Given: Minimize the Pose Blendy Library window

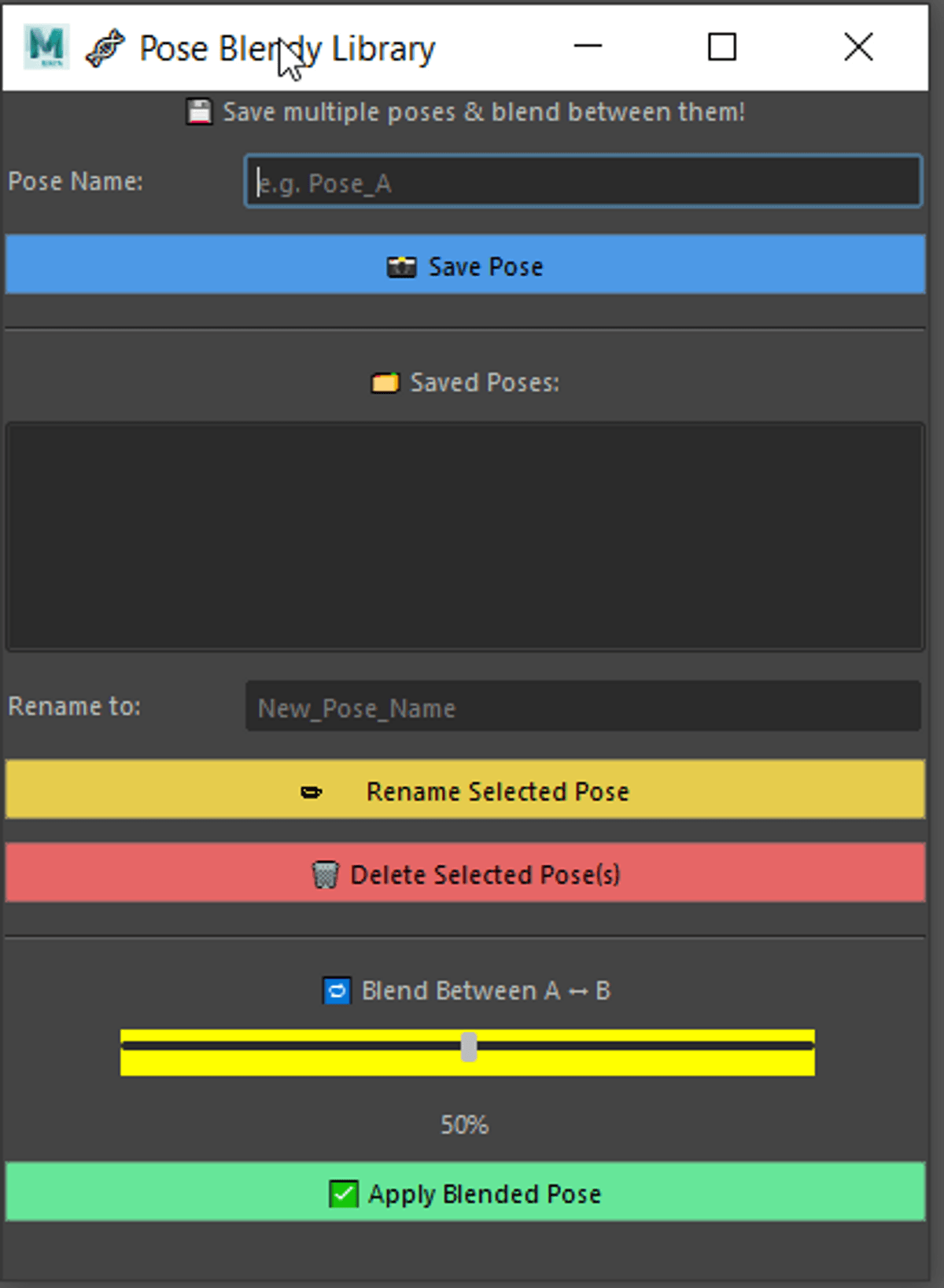Looking at the screenshot, I should (x=588, y=47).
